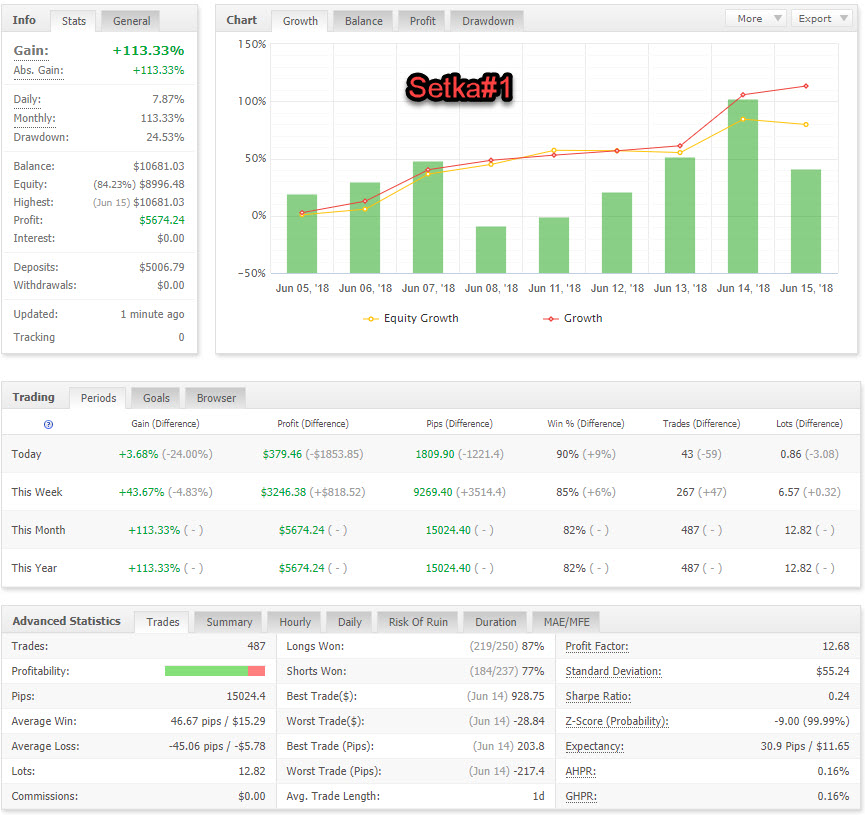
Task: Click the Average Loss value -45.06 pips
Action: [x=196, y=747]
